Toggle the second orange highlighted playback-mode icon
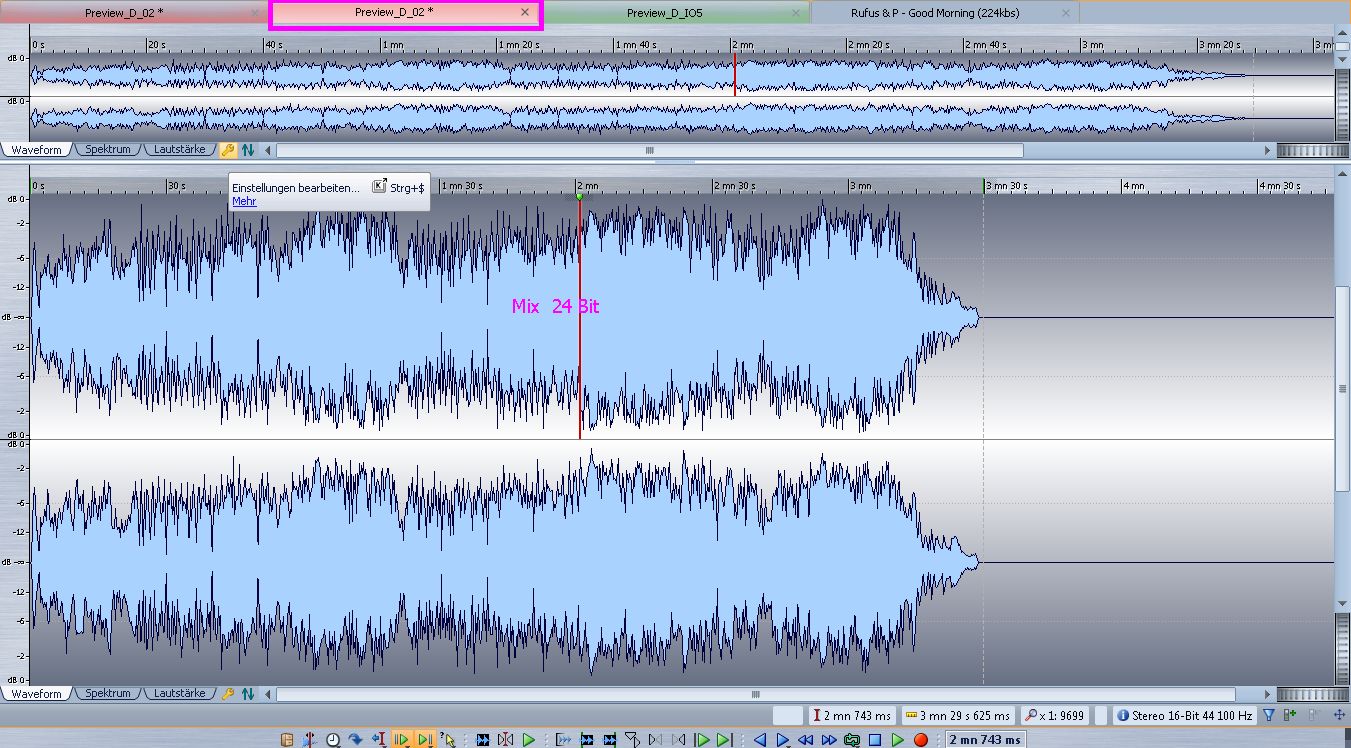 [x=425, y=740]
